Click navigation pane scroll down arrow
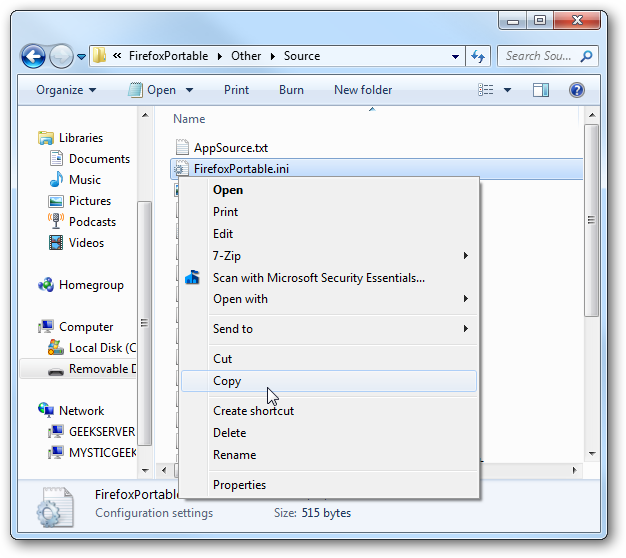 pos(145,471)
